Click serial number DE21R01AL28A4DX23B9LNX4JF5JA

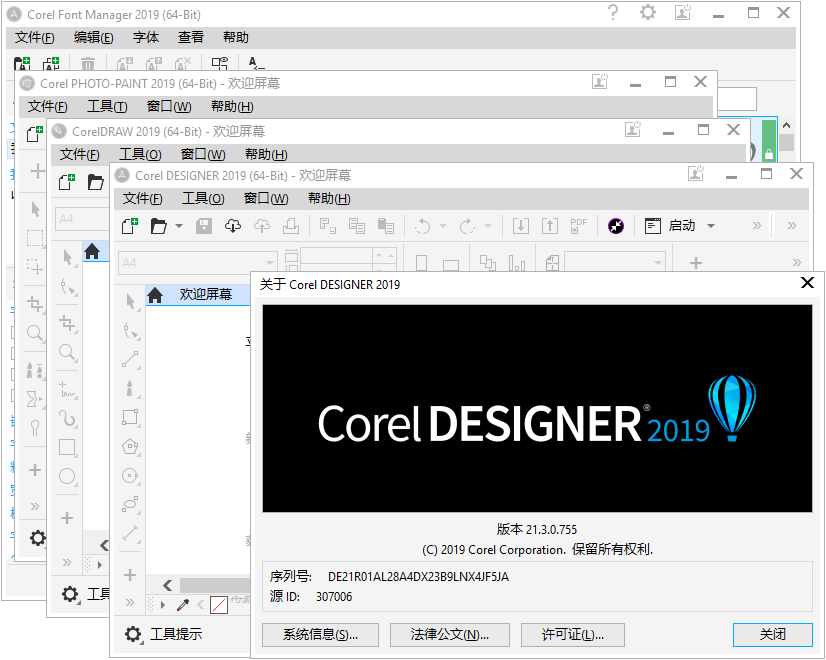[x=418, y=577]
